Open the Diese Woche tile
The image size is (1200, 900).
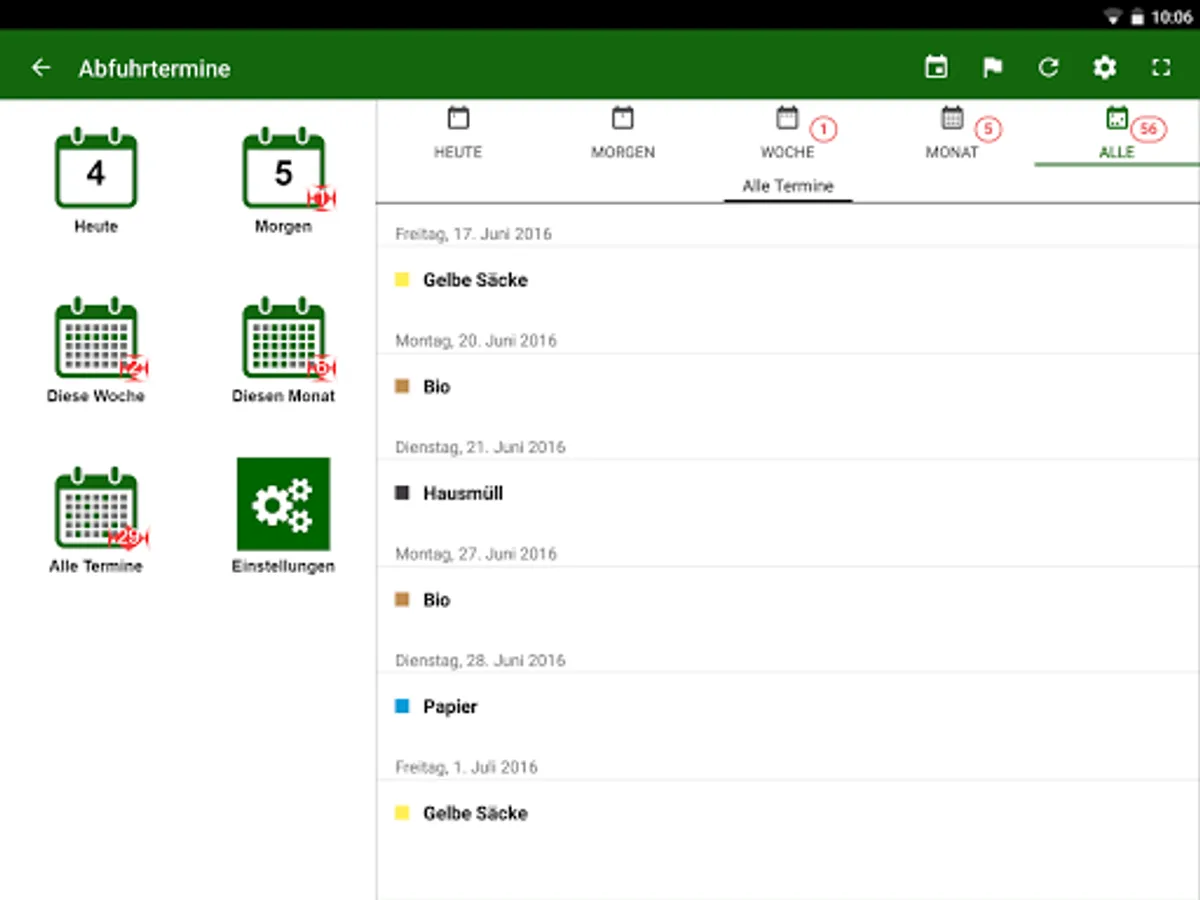point(96,349)
